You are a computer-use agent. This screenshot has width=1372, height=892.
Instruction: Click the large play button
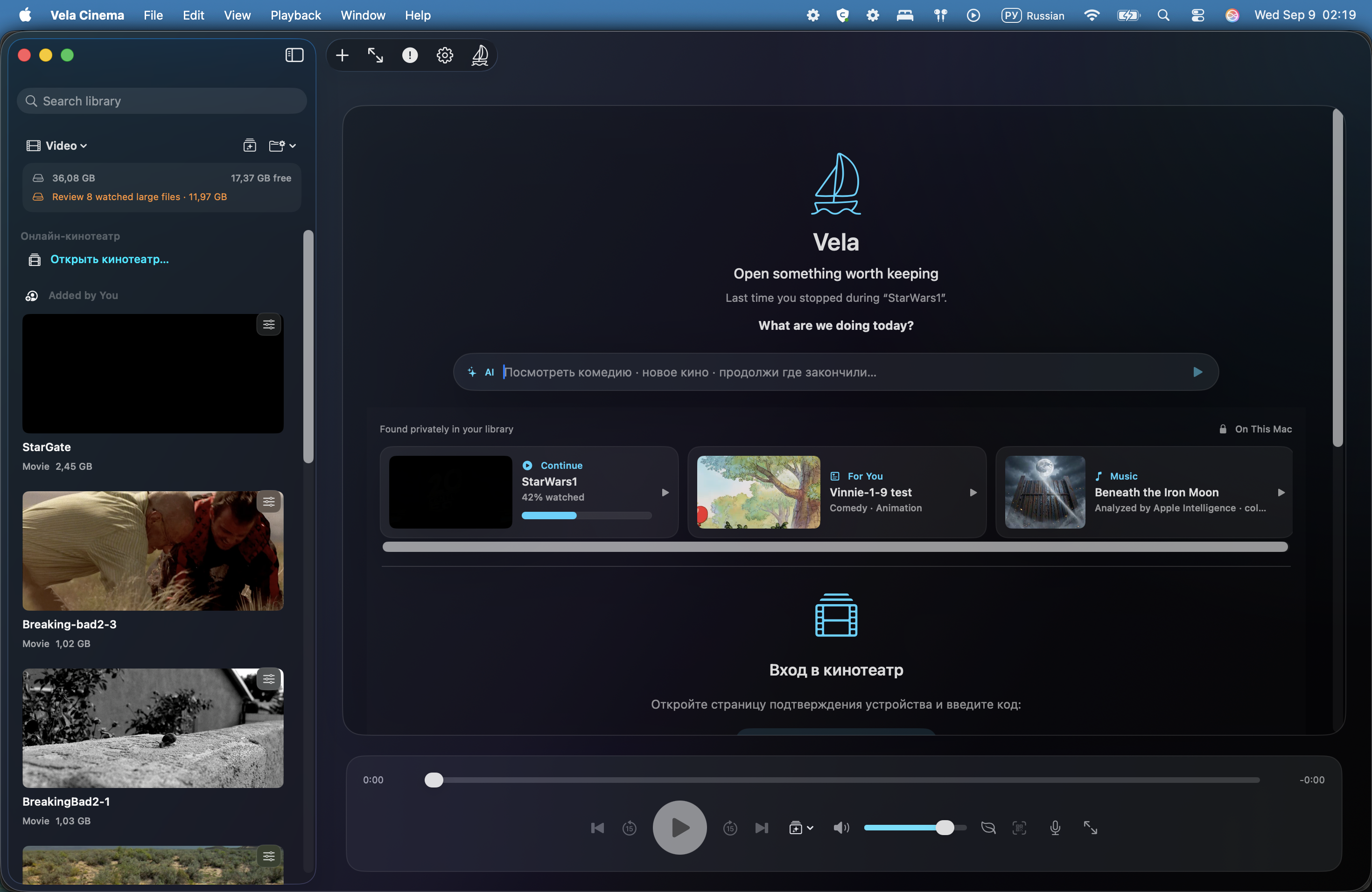click(x=679, y=828)
